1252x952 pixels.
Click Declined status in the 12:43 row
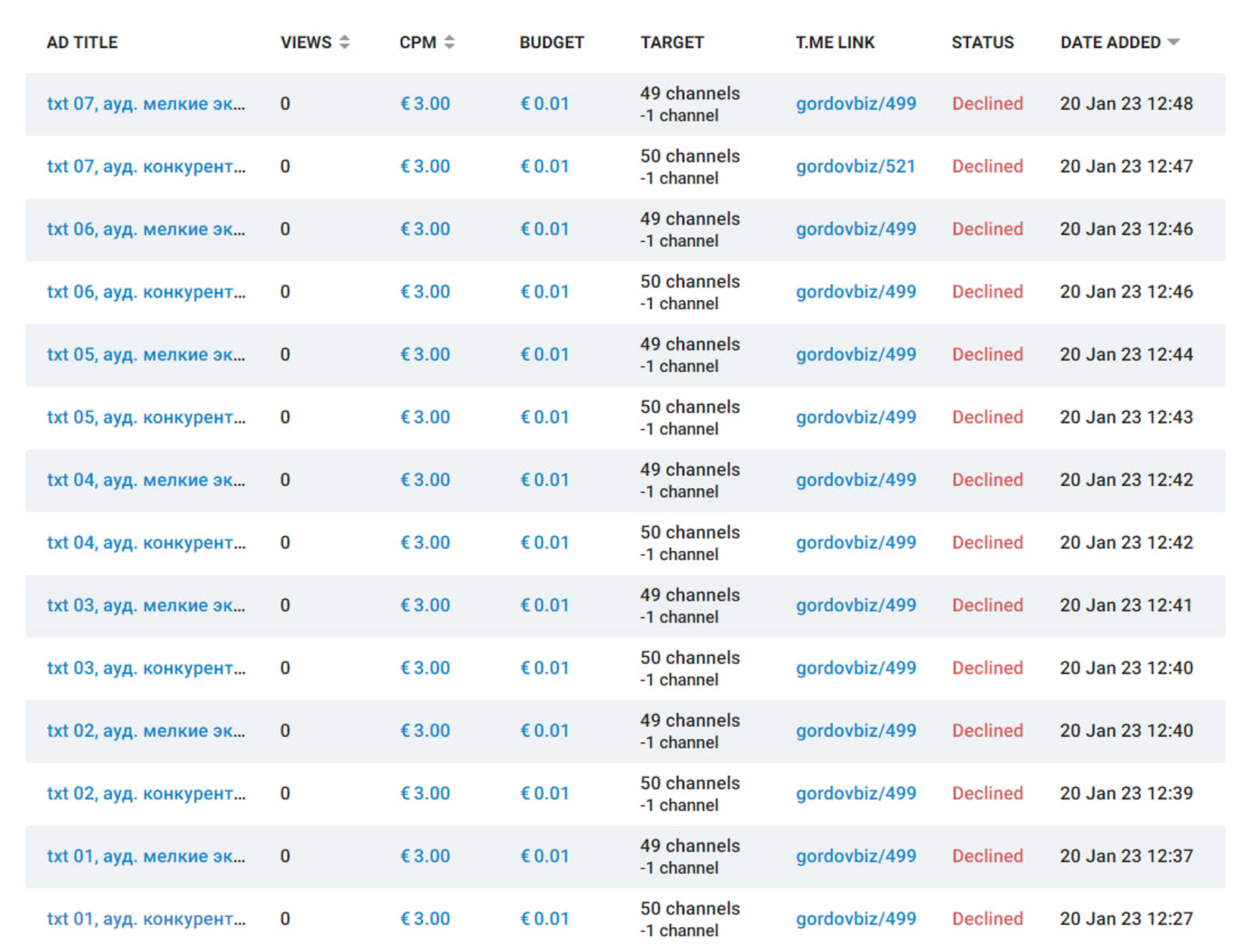coord(987,417)
